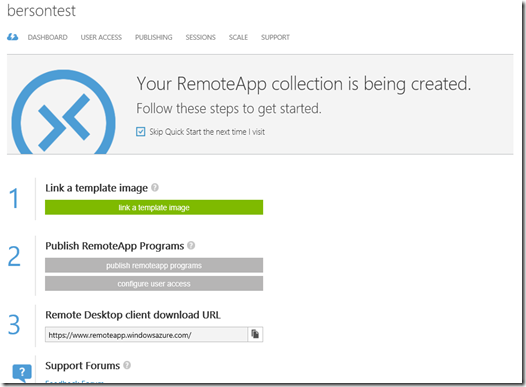Show help for Support Forums
Image resolution: width=526 pixels, height=387 pixels.
[127, 365]
